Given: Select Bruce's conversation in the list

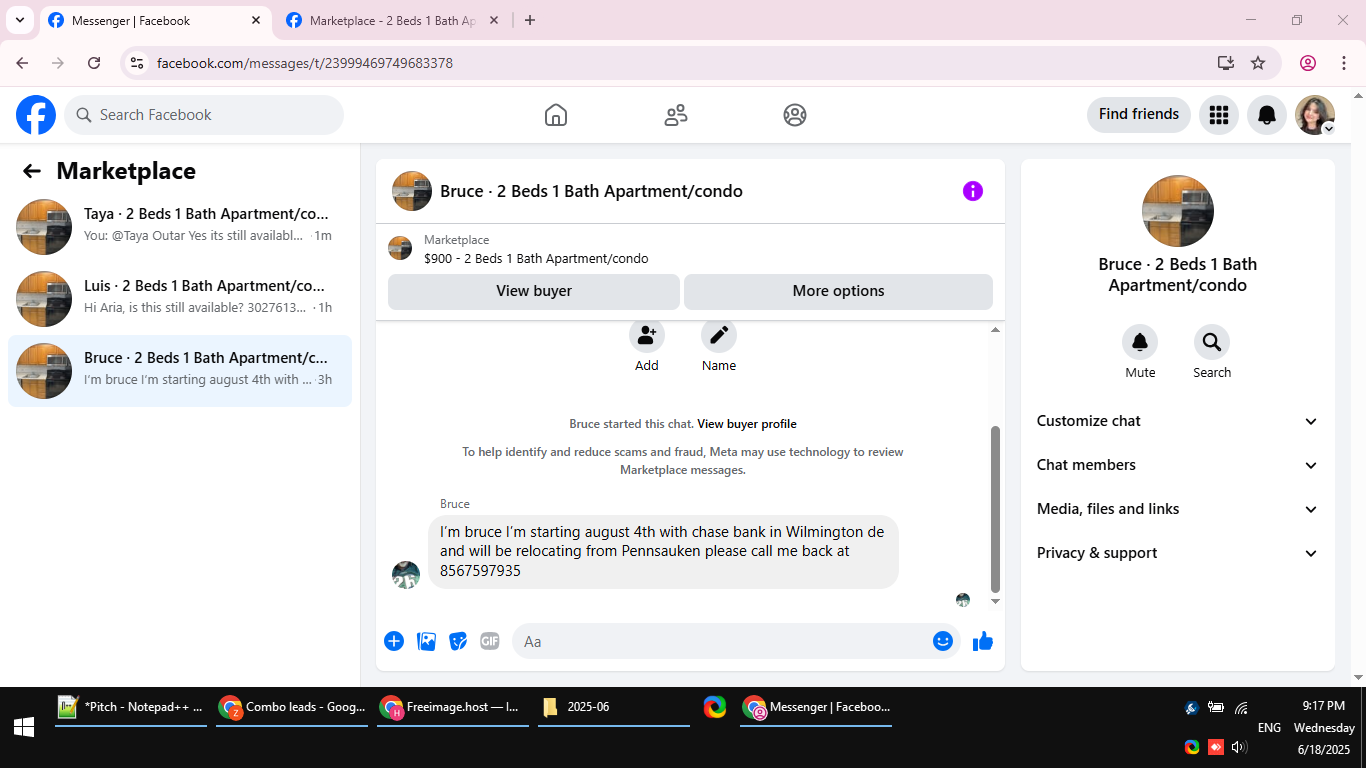Looking at the screenshot, I should coord(180,371).
